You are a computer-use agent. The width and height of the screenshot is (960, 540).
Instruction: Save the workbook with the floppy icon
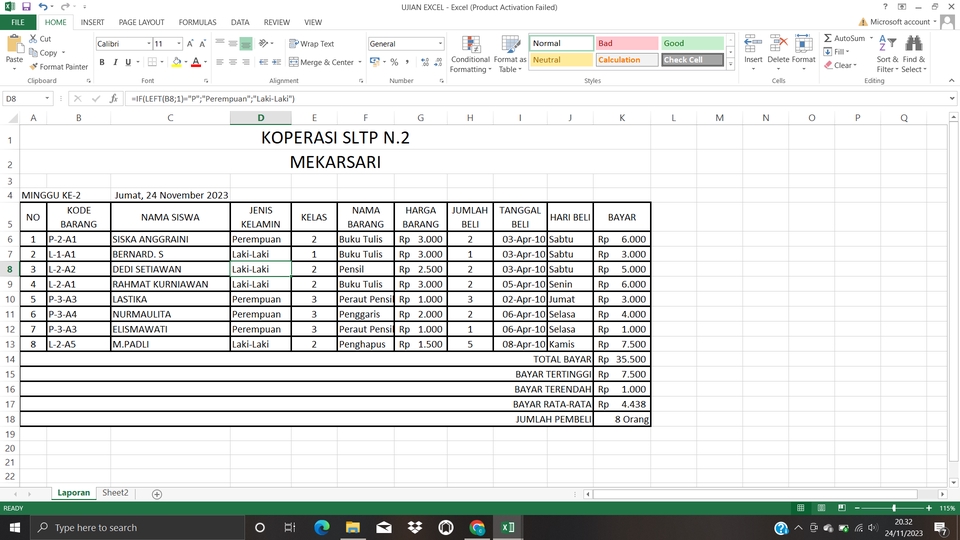point(26,7)
